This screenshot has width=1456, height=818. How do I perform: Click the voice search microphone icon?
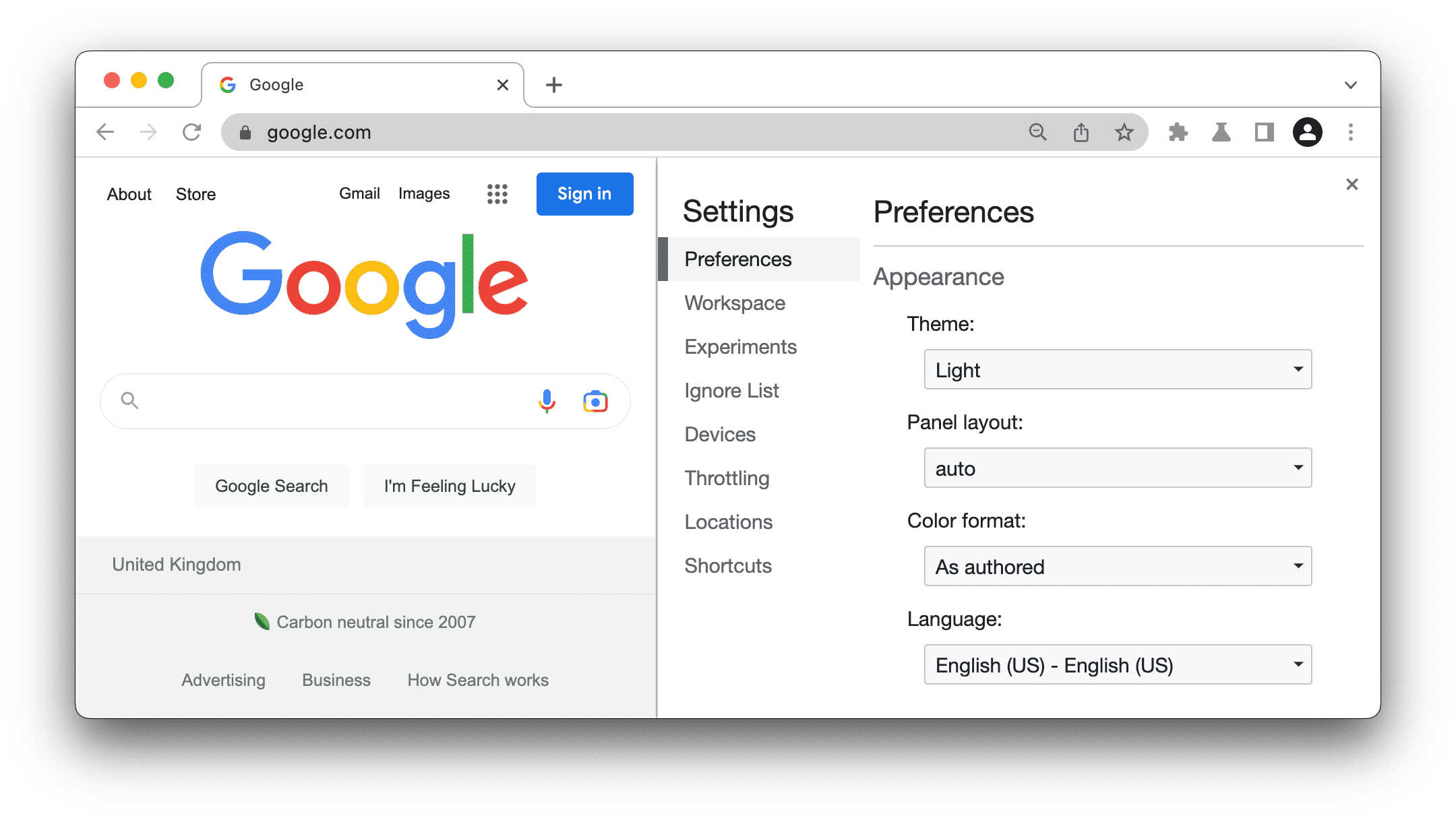[547, 400]
